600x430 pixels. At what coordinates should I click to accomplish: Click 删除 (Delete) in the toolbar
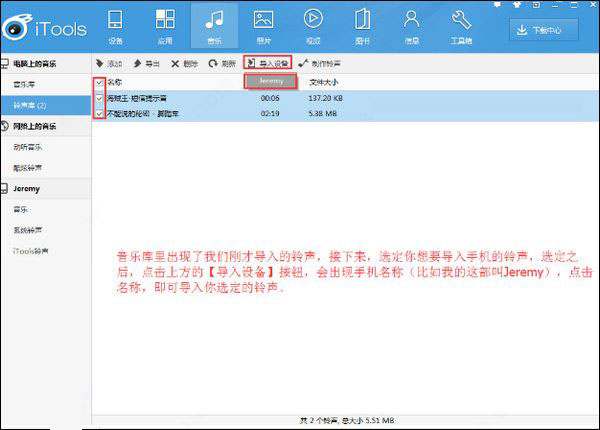click(184, 64)
